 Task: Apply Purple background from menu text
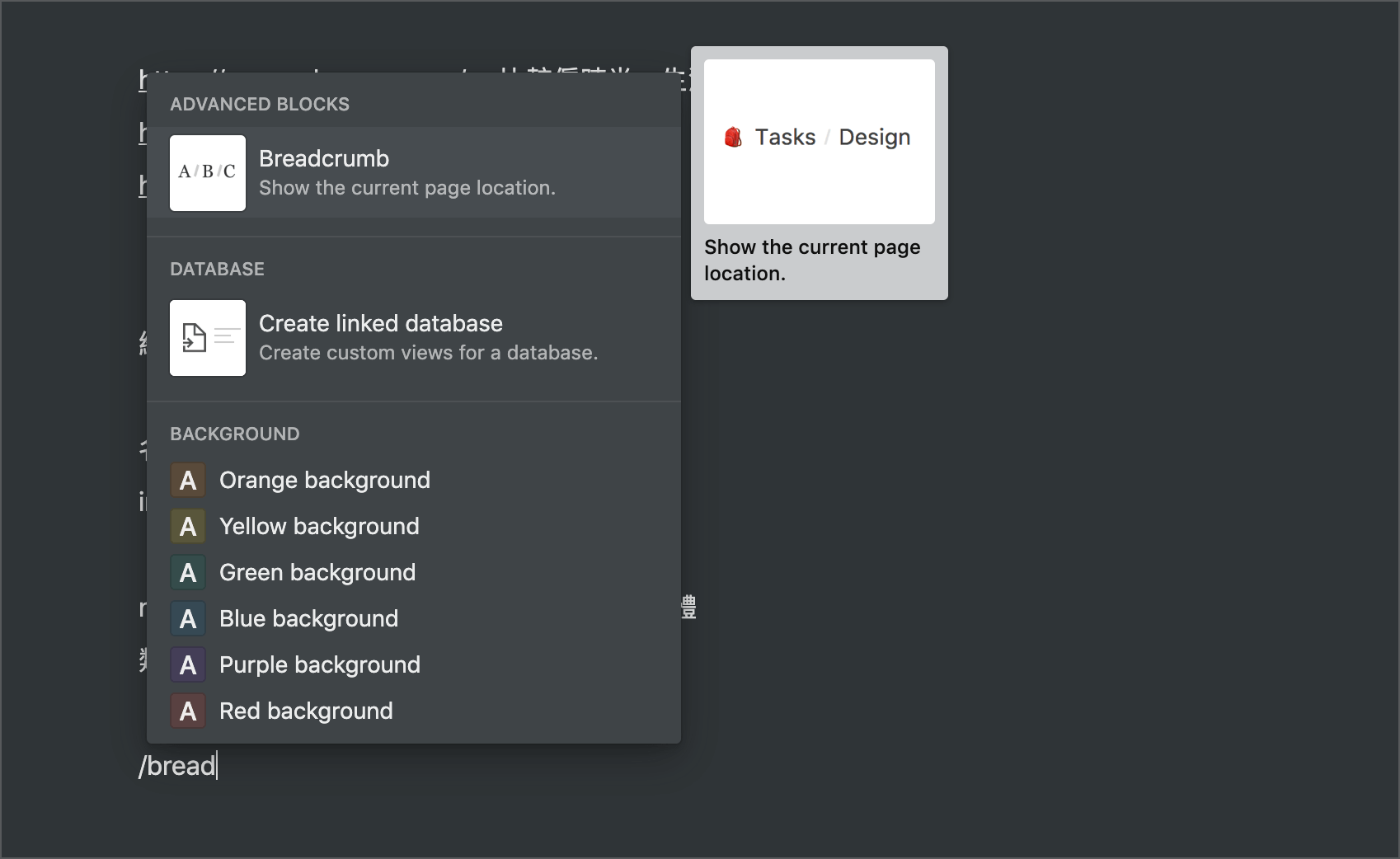click(320, 664)
